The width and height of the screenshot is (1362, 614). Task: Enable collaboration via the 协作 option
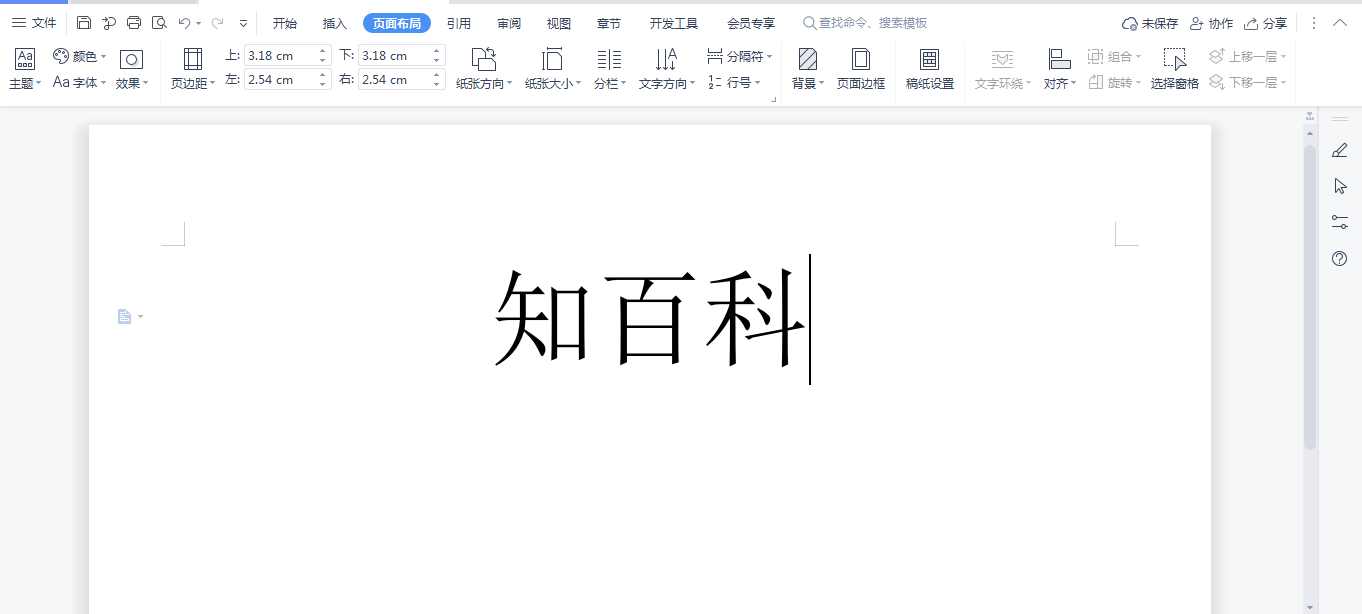[x=1212, y=21]
